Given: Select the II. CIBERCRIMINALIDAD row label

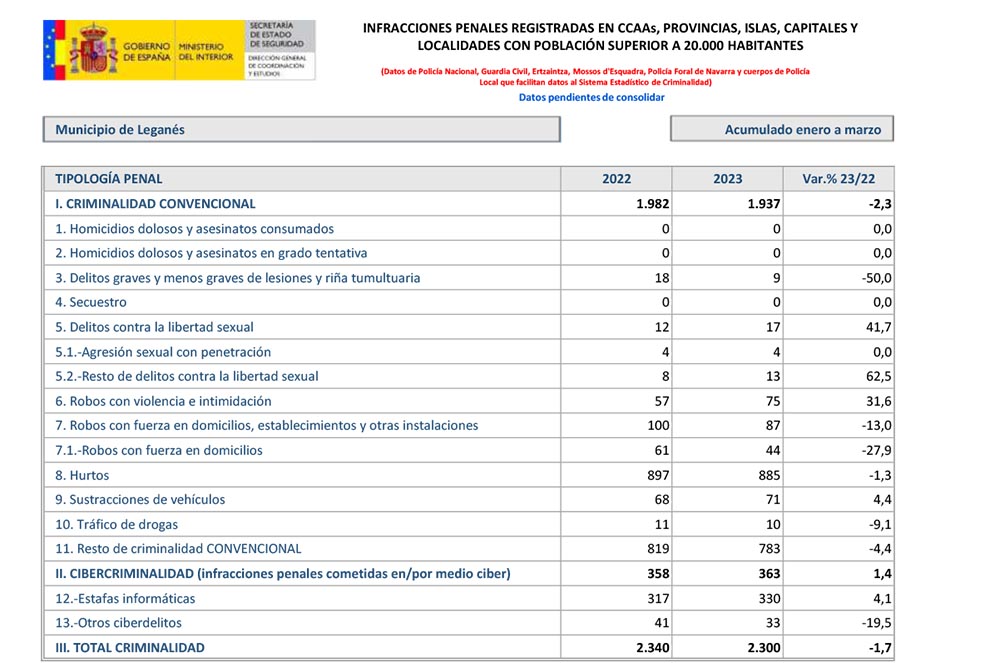Looking at the screenshot, I should click(x=282, y=574).
